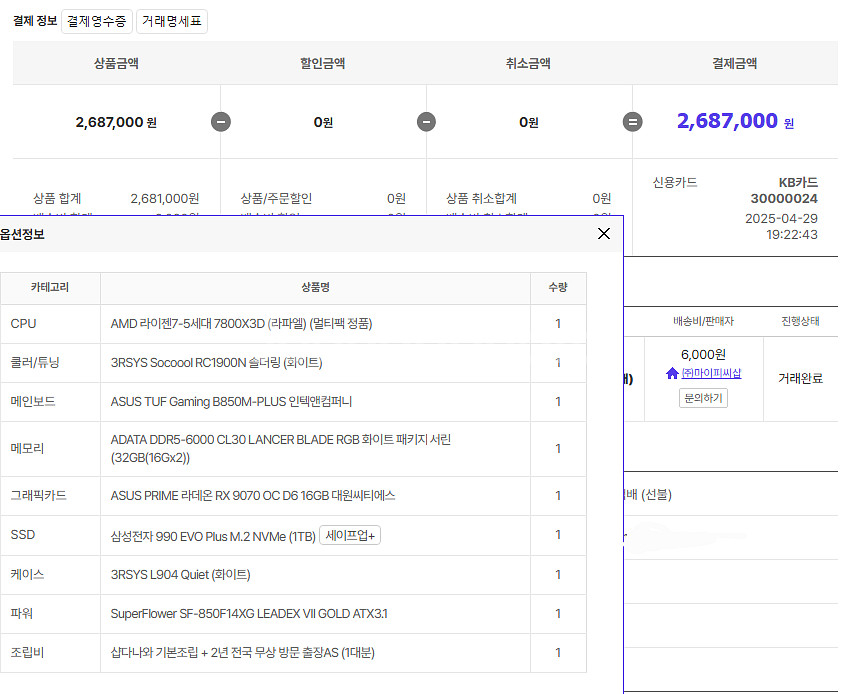This screenshot has height=694, width=854.
Task: Click the KB카드 card name
Action: pos(798,182)
